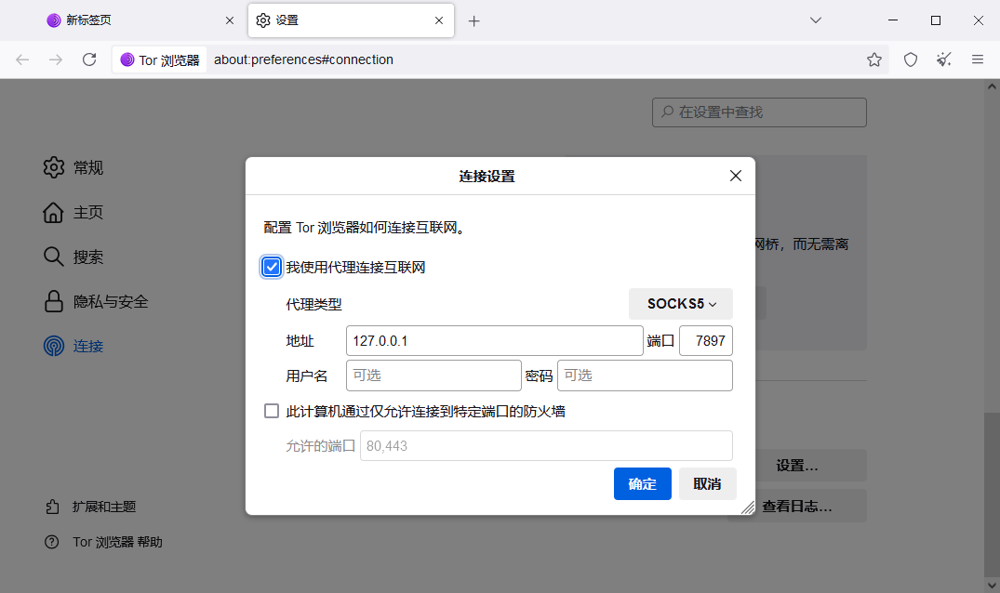
Task: Uncheck 我使用代理连接互联网 checkbox
Action: point(271,267)
